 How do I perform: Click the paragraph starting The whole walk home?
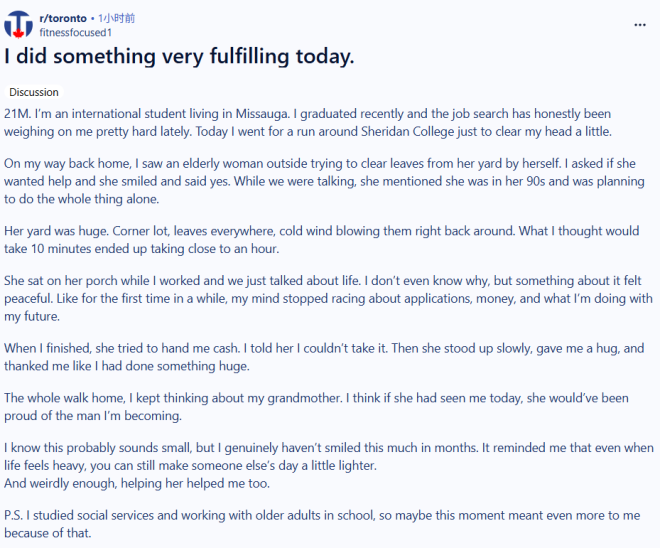point(316,407)
